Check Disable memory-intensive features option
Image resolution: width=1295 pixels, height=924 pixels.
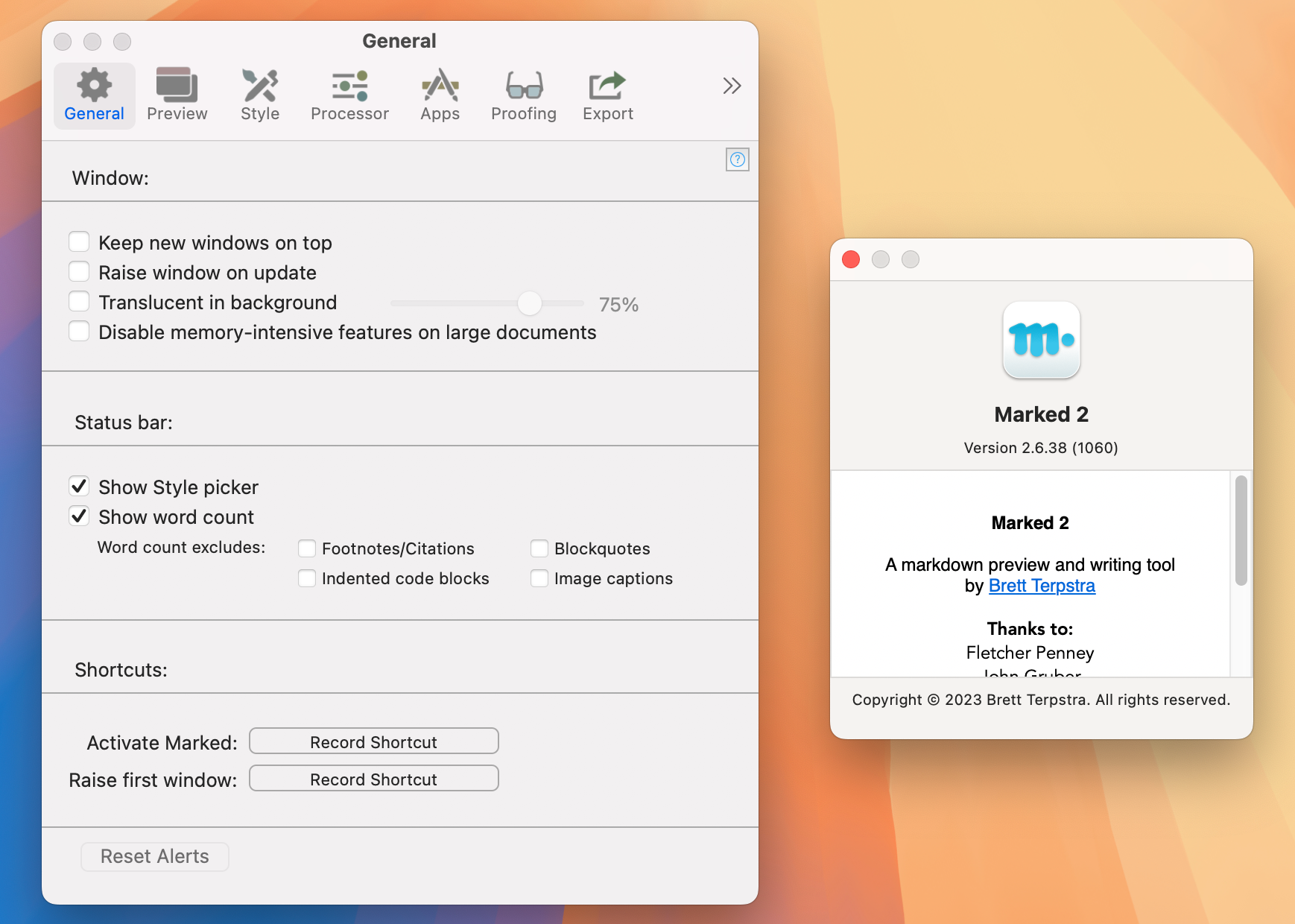tap(79, 332)
